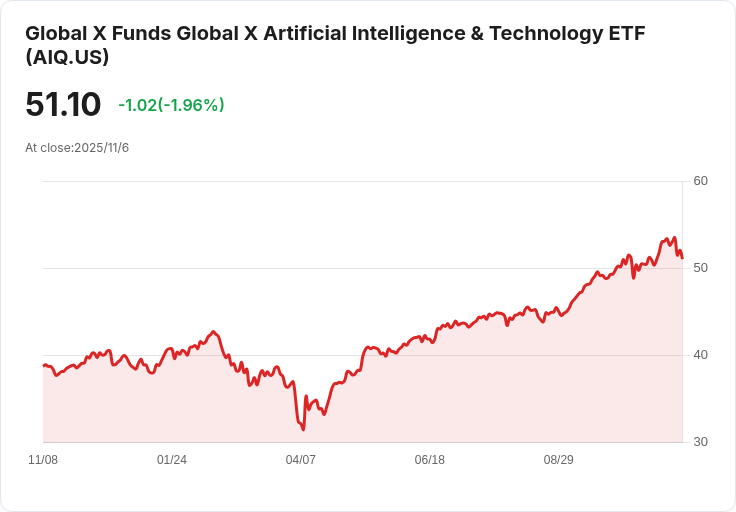The height and width of the screenshot is (512, 736).
Task: Click the At close:2025/11/6 timestamp
Action: tap(77, 148)
